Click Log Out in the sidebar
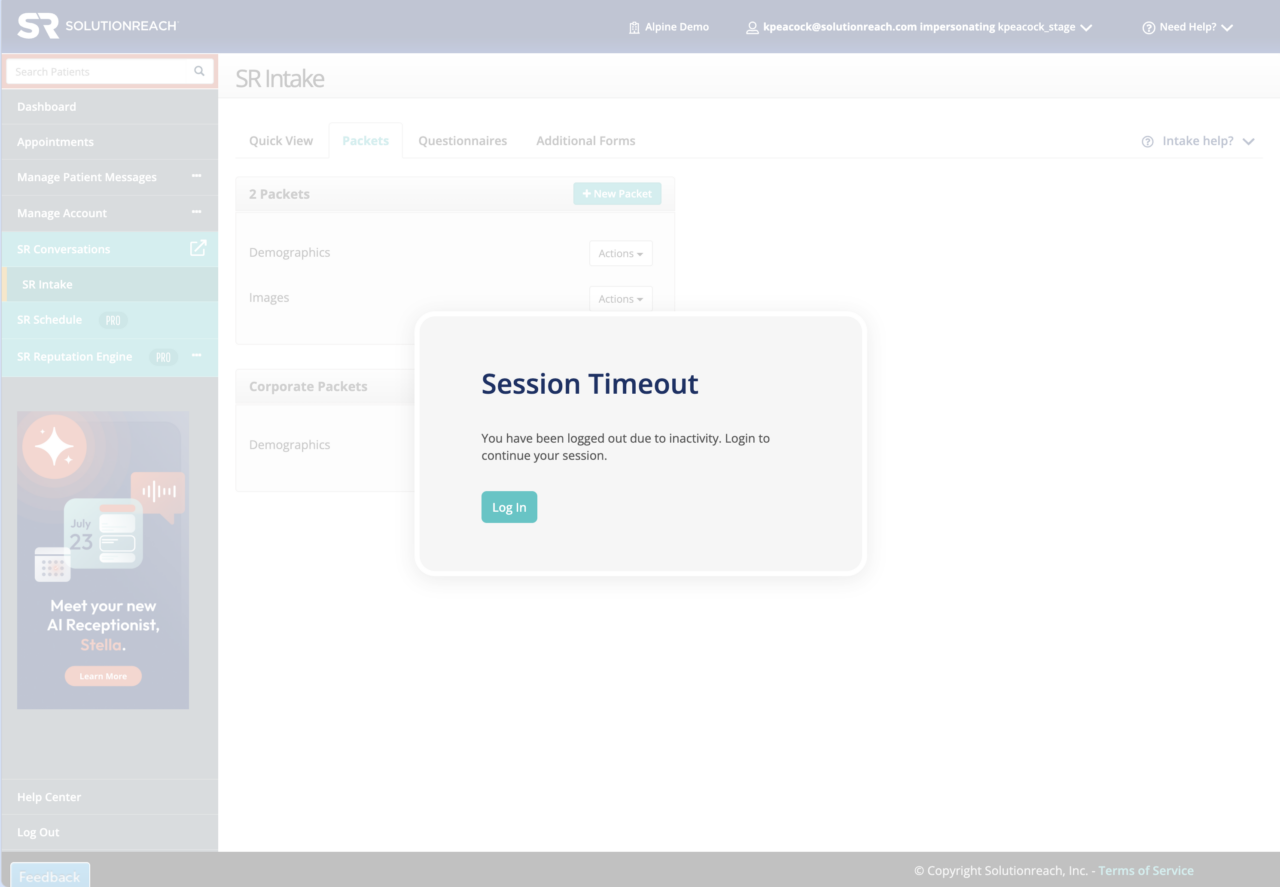This screenshot has width=1280, height=887. point(109,832)
